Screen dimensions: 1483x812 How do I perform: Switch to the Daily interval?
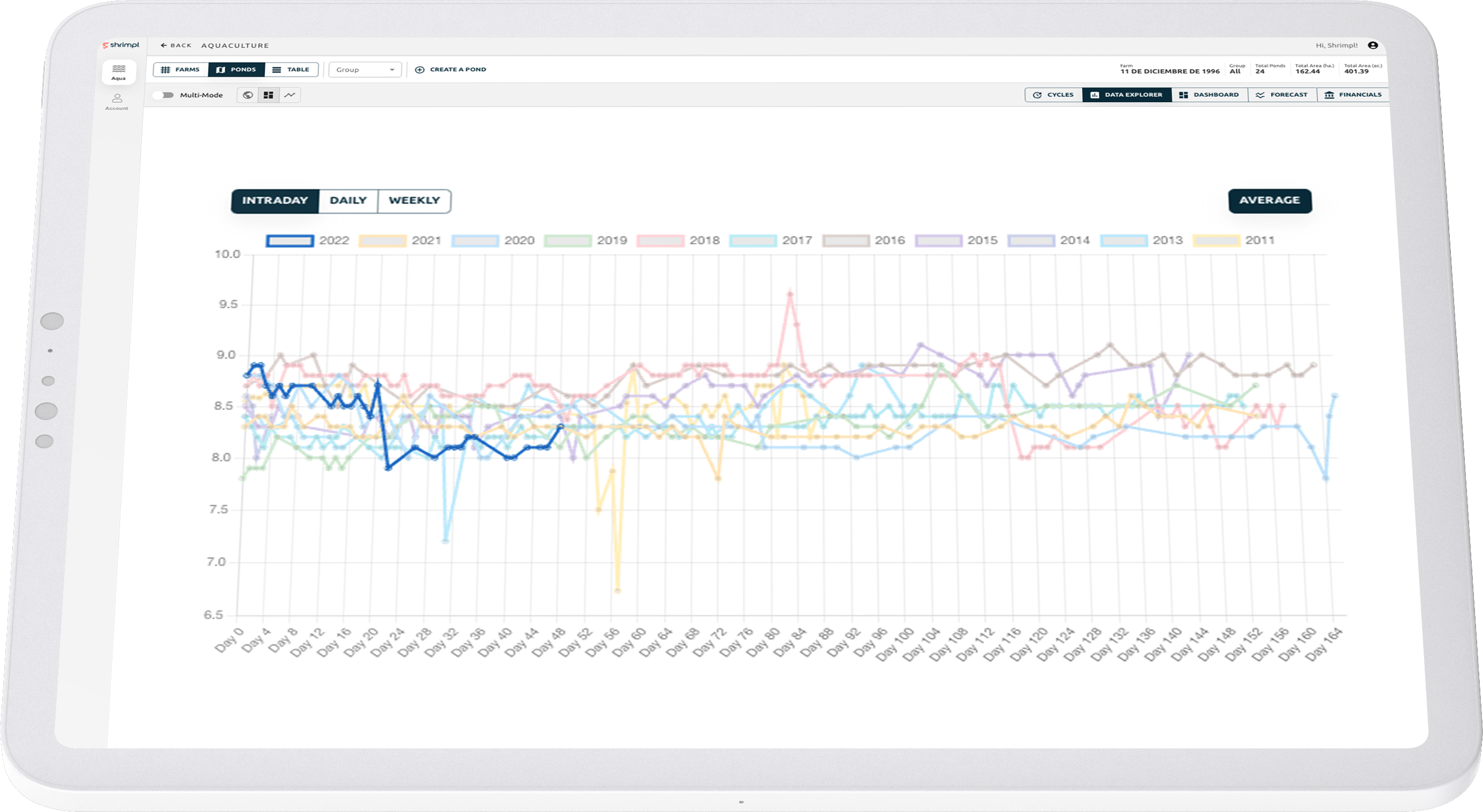click(348, 200)
